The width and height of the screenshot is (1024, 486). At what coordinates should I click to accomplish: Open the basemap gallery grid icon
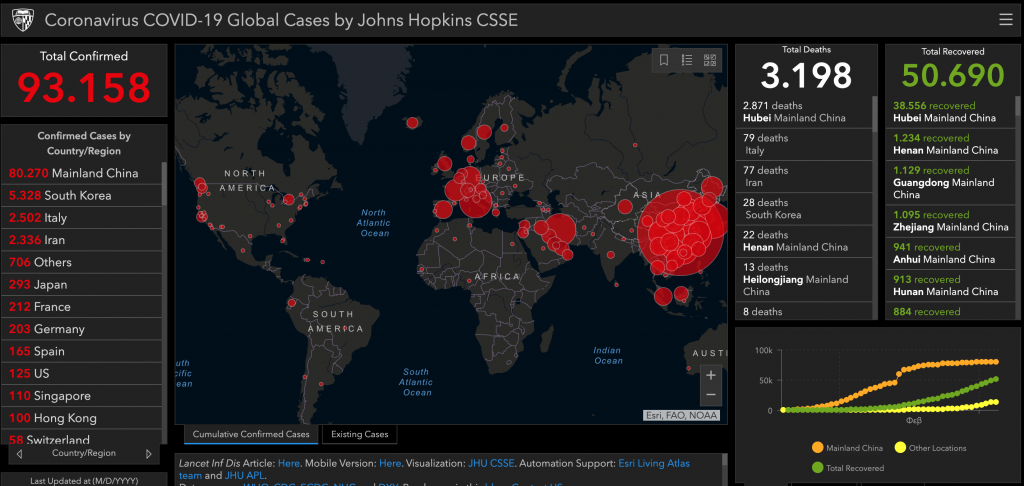pos(710,61)
